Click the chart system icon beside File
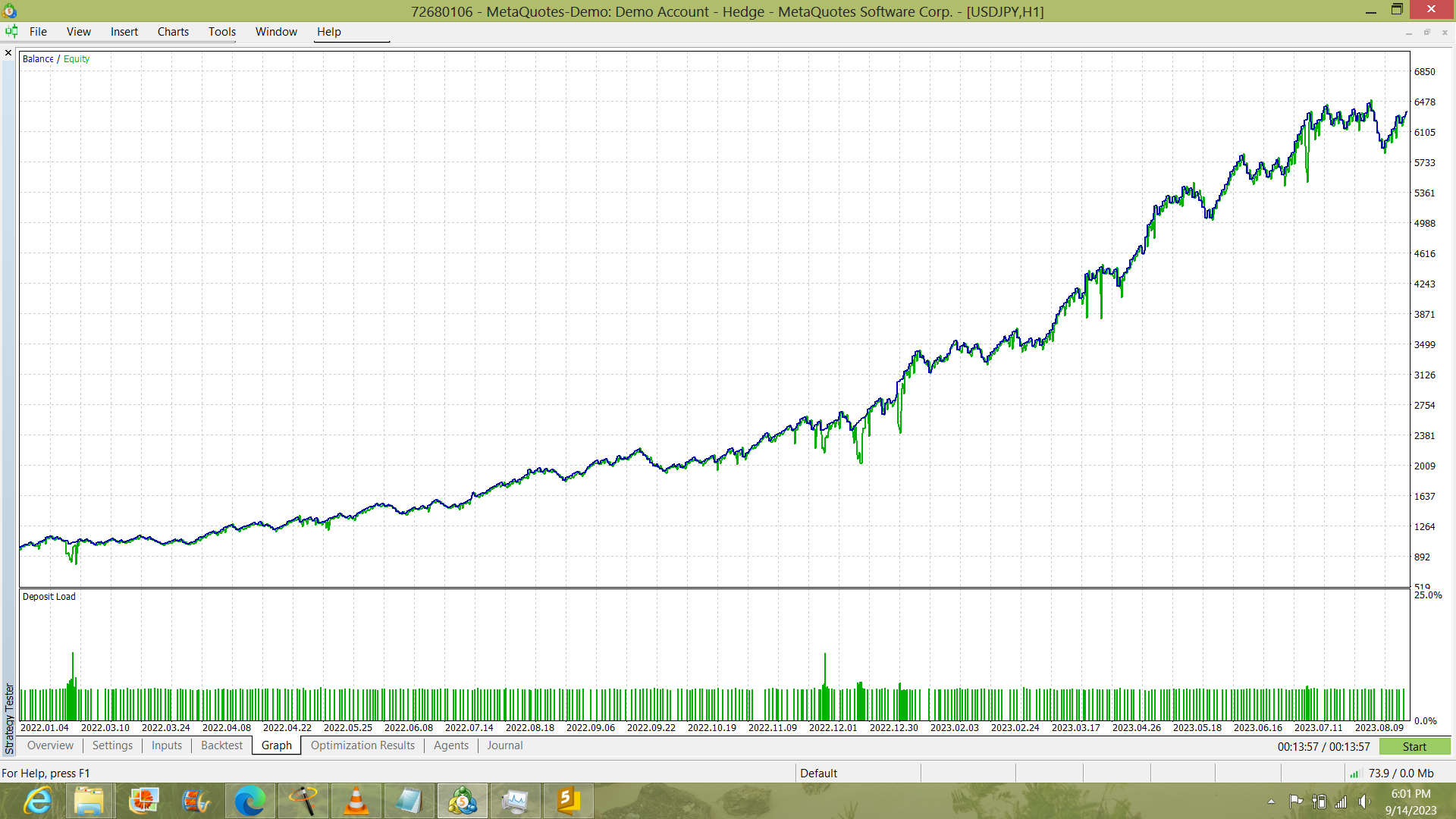Screen dimensions: 1456x819 coord(11,32)
